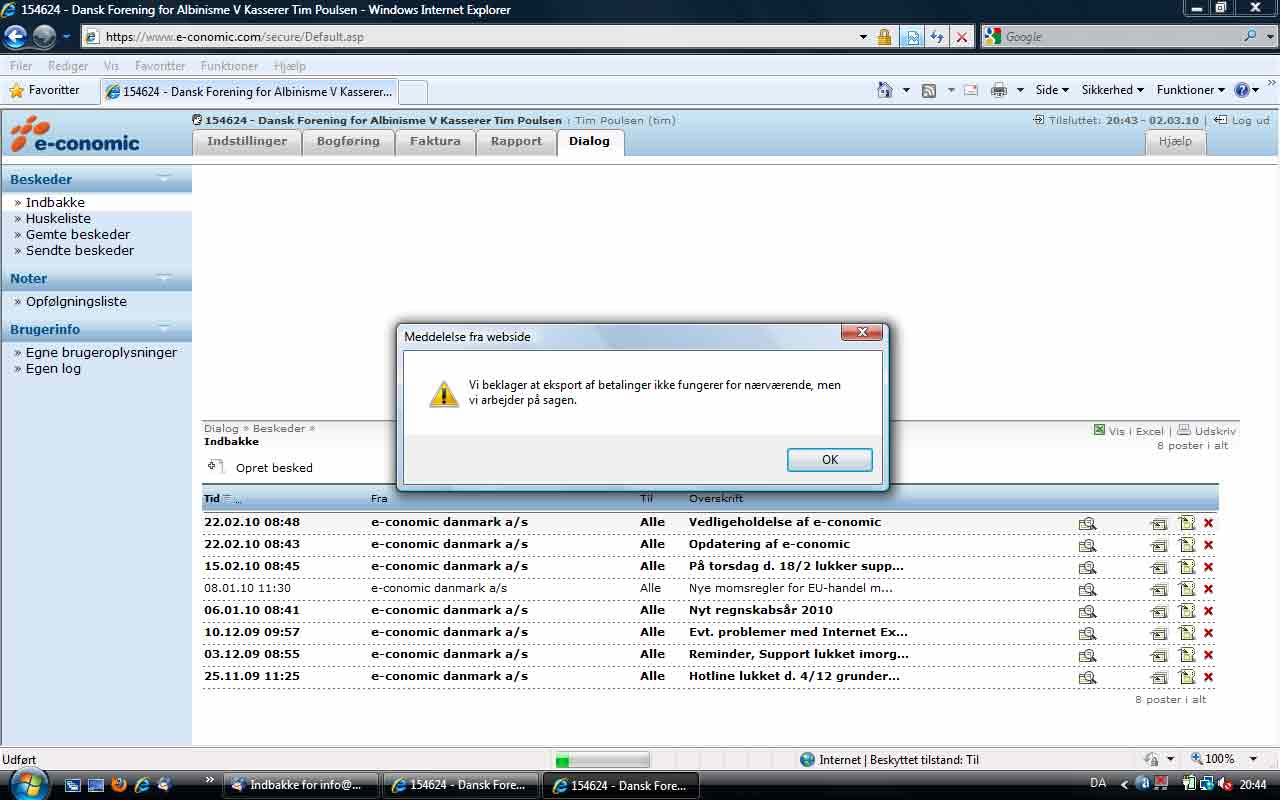The height and width of the screenshot is (800, 1280).
Task: Click the RSS feeds icon
Action: point(929,90)
